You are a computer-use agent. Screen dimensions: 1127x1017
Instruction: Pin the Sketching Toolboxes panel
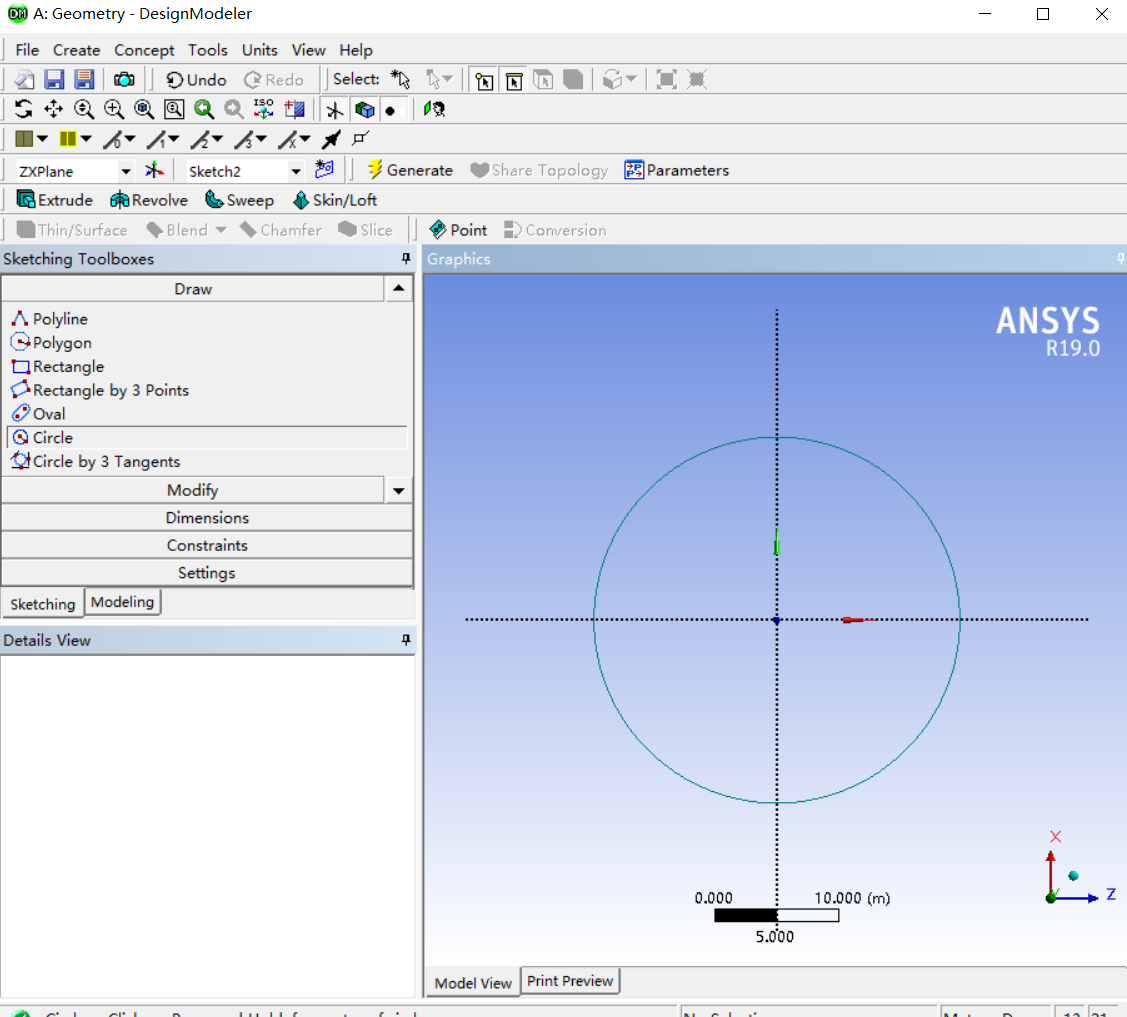click(405, 258)
